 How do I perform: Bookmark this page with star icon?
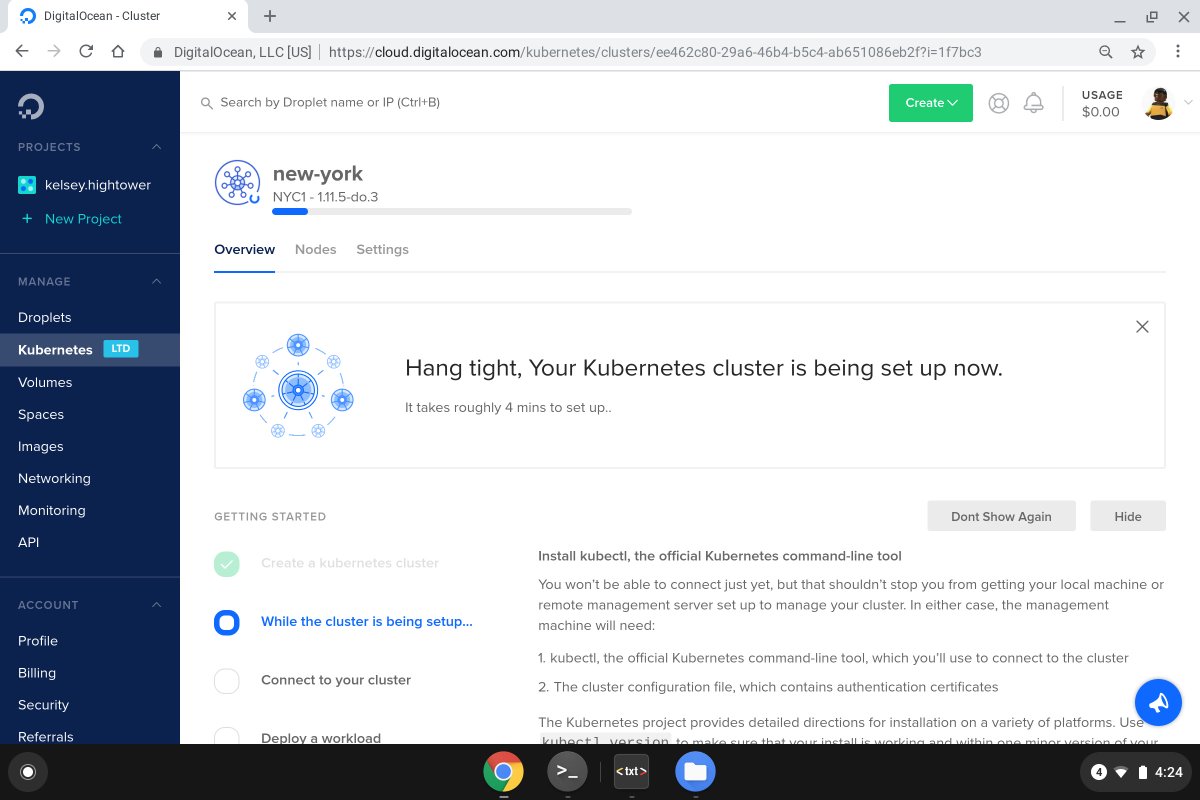click(1137, 52)
